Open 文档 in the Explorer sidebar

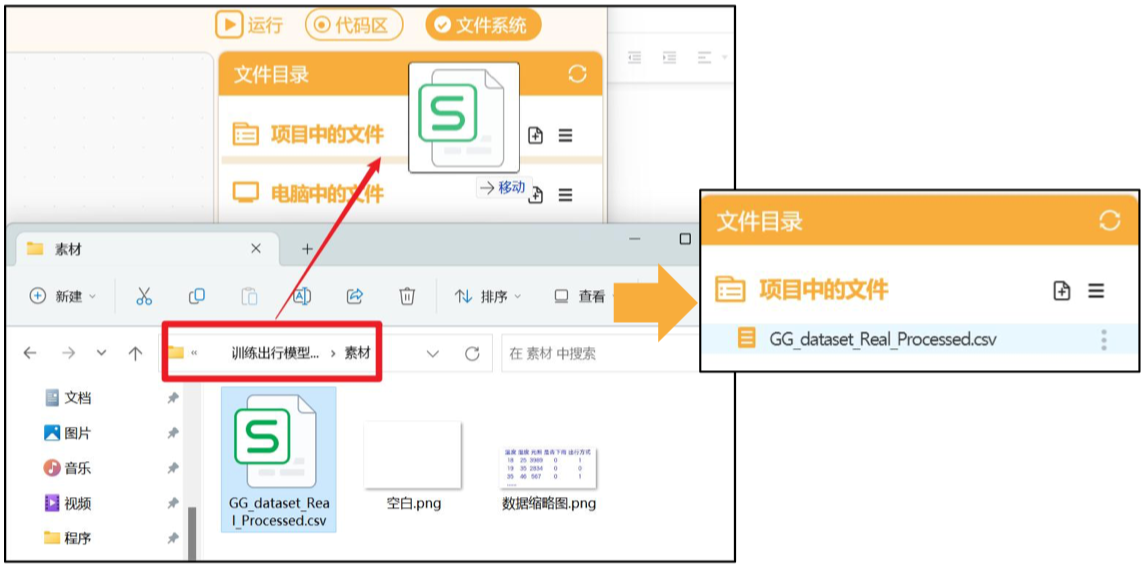point(68,398)
